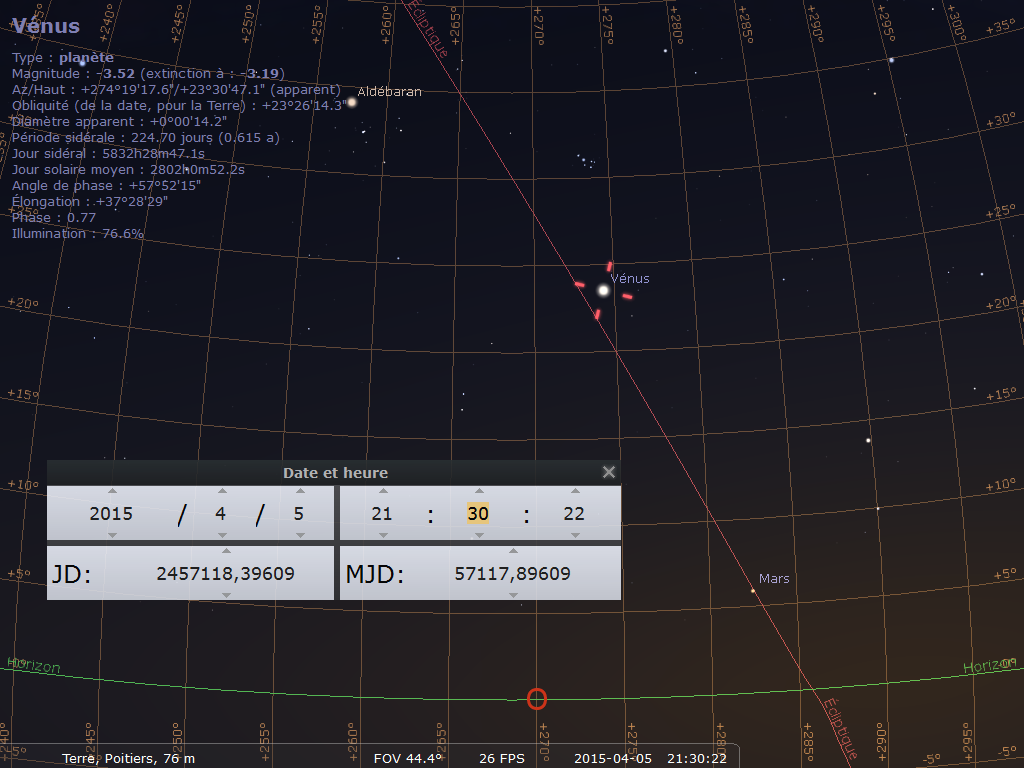1024x768 pixels.
Task: Click the red west marker on horizon
Action: [x=537, y=699]
